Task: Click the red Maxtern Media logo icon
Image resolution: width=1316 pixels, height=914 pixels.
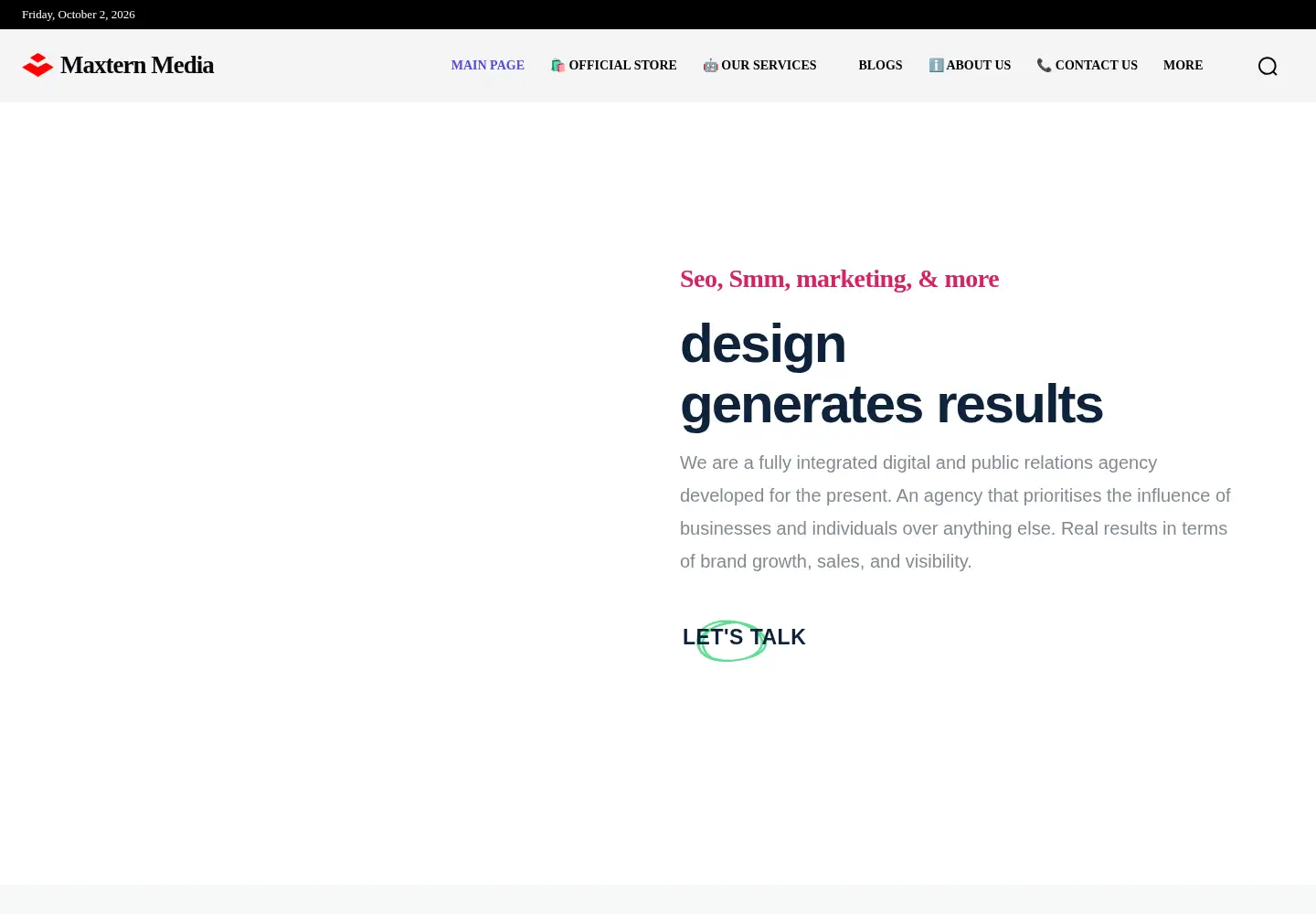Action: tap(37, 65)
